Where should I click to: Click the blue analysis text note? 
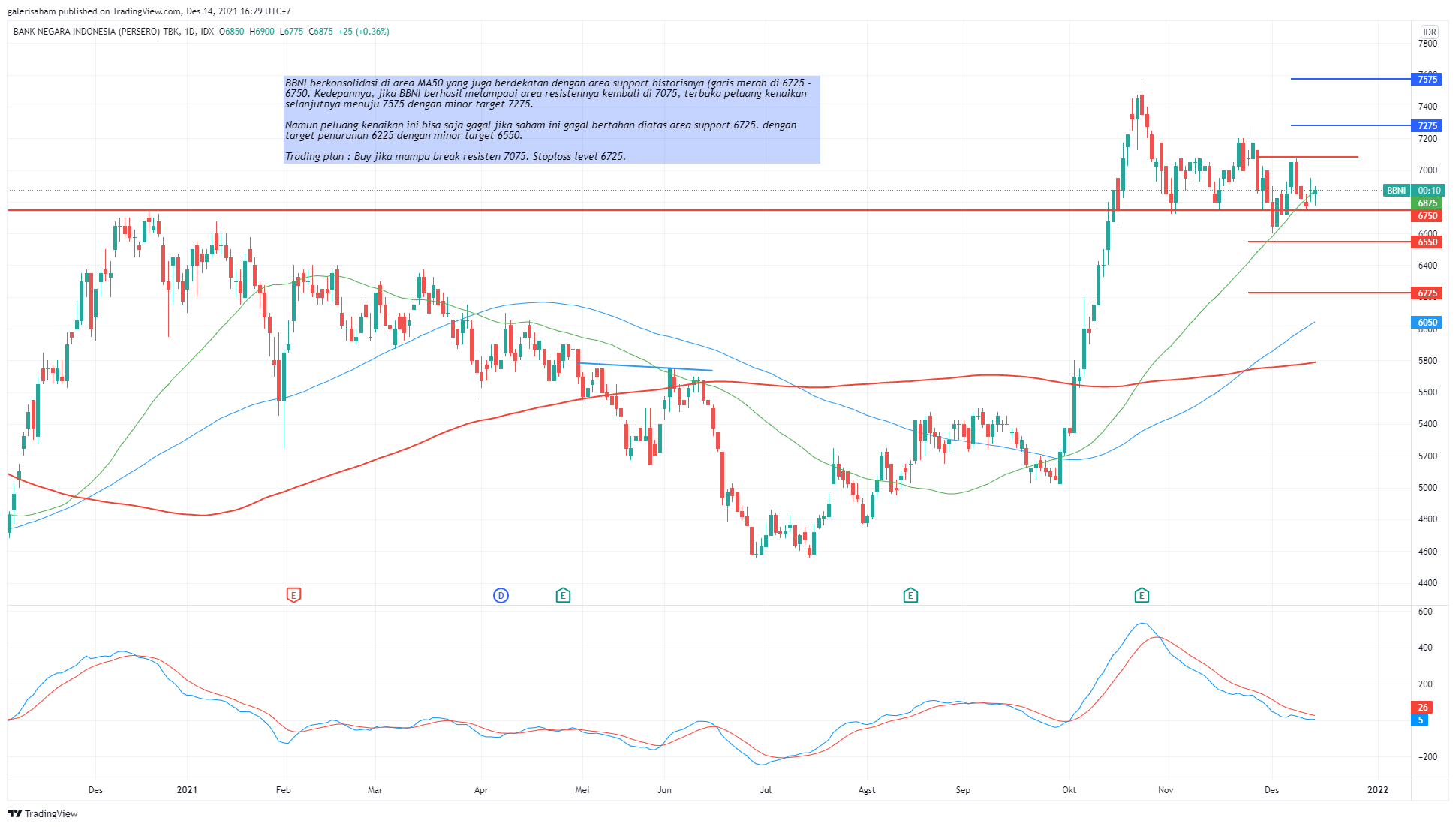552,119
